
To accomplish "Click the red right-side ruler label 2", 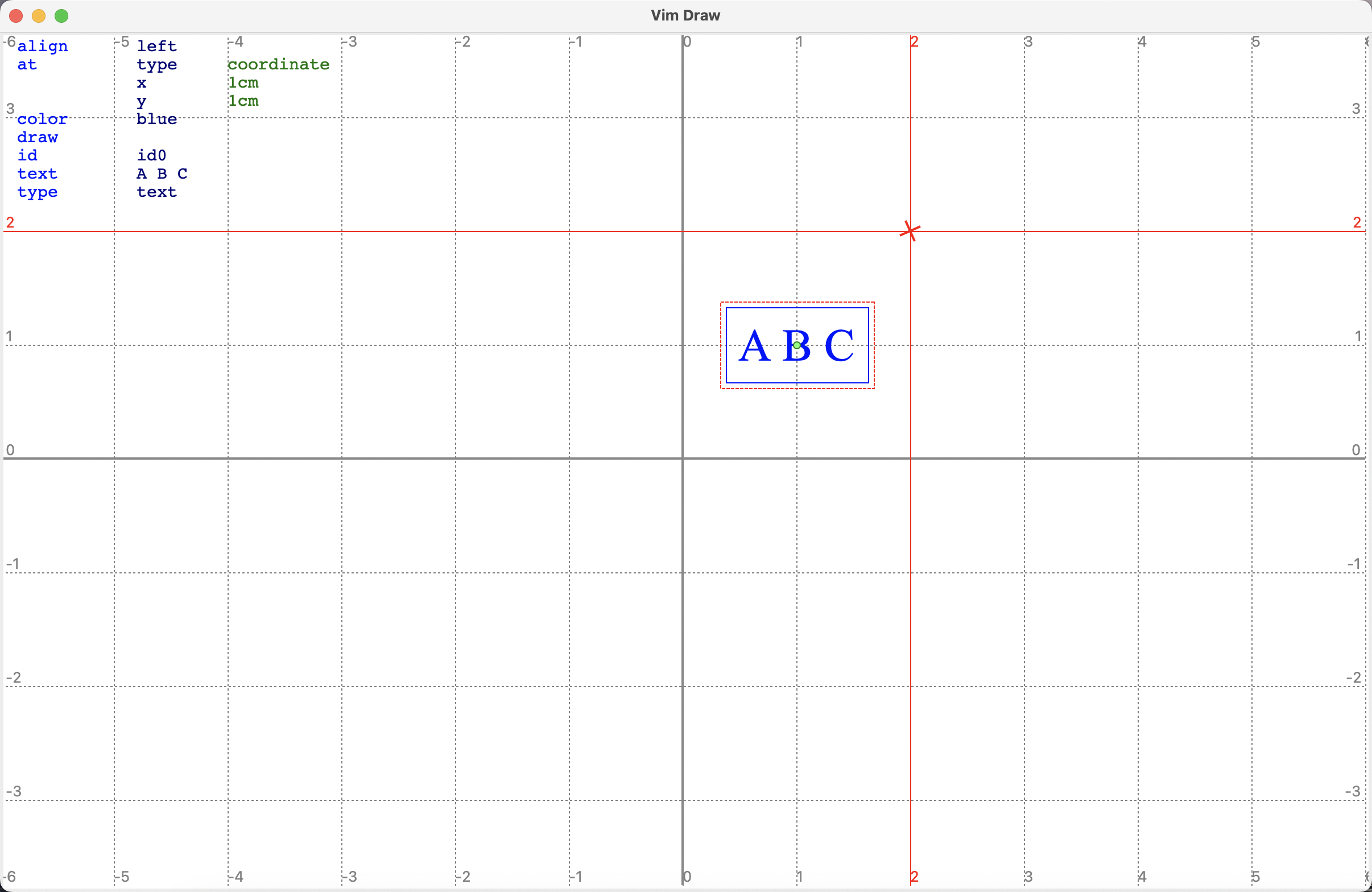I will [x=1357, y=222].
